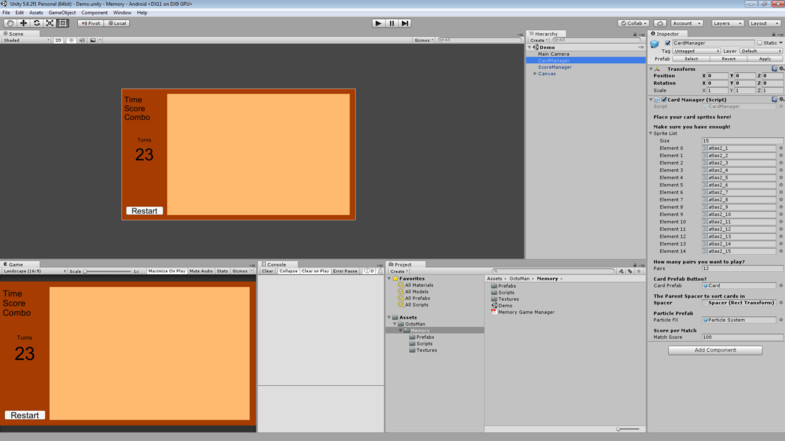Viewport: 785px width, 441px height.
Task: Select the Hand tool in the toolbar
Action: coord(10,23)
